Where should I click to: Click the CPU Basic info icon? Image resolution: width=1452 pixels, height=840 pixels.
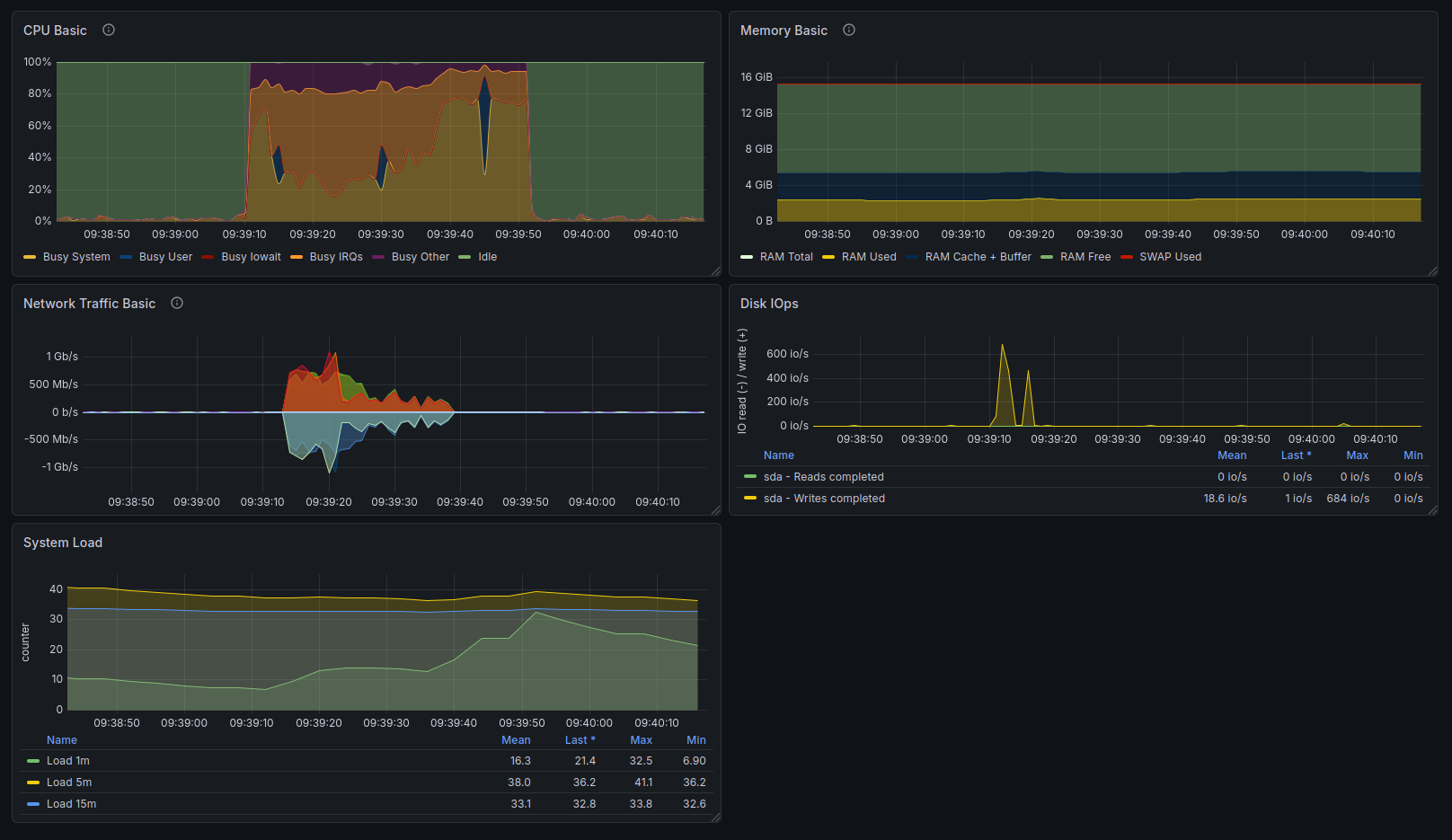(109, 30)
